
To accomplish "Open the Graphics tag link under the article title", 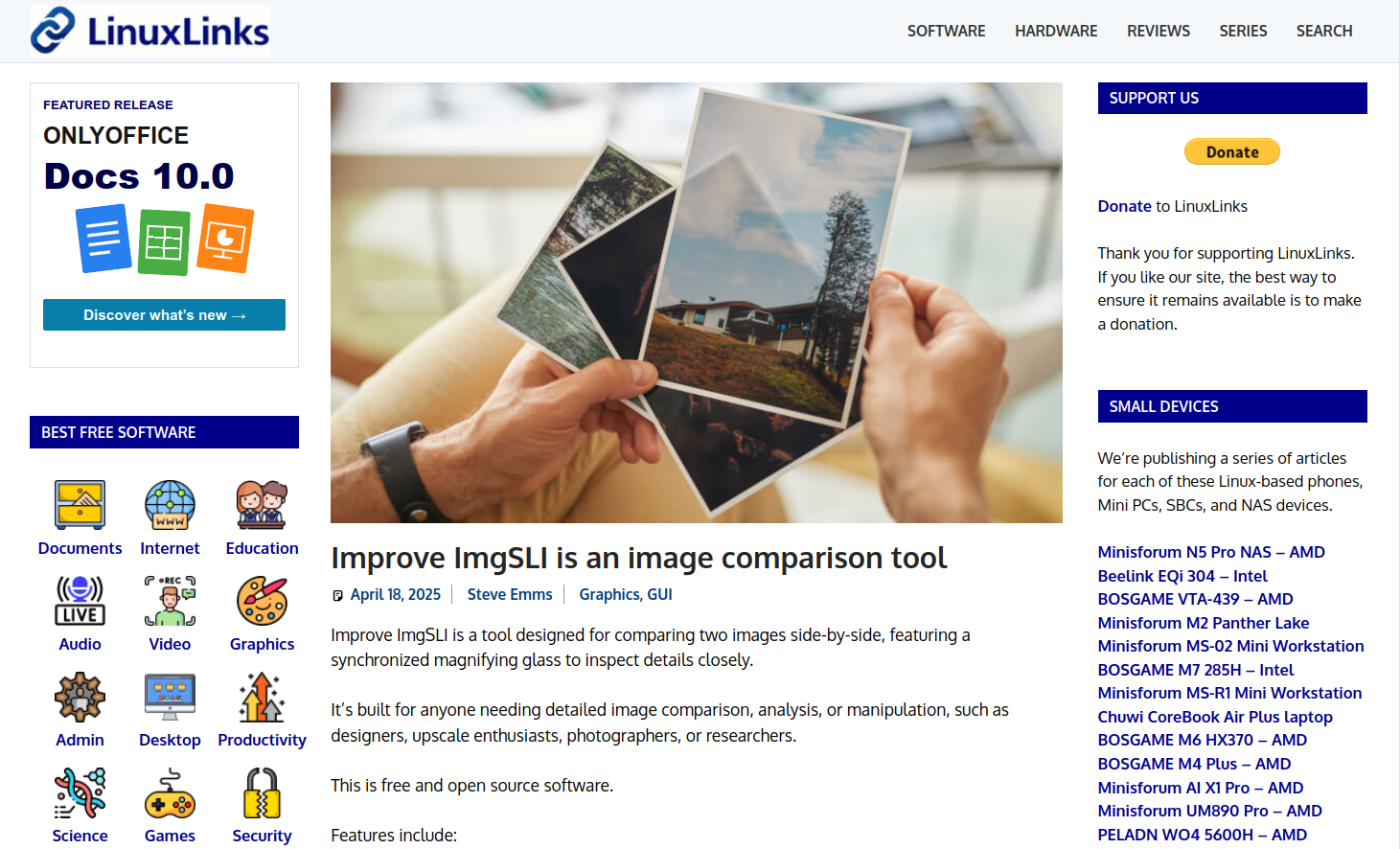I will 609,594.
